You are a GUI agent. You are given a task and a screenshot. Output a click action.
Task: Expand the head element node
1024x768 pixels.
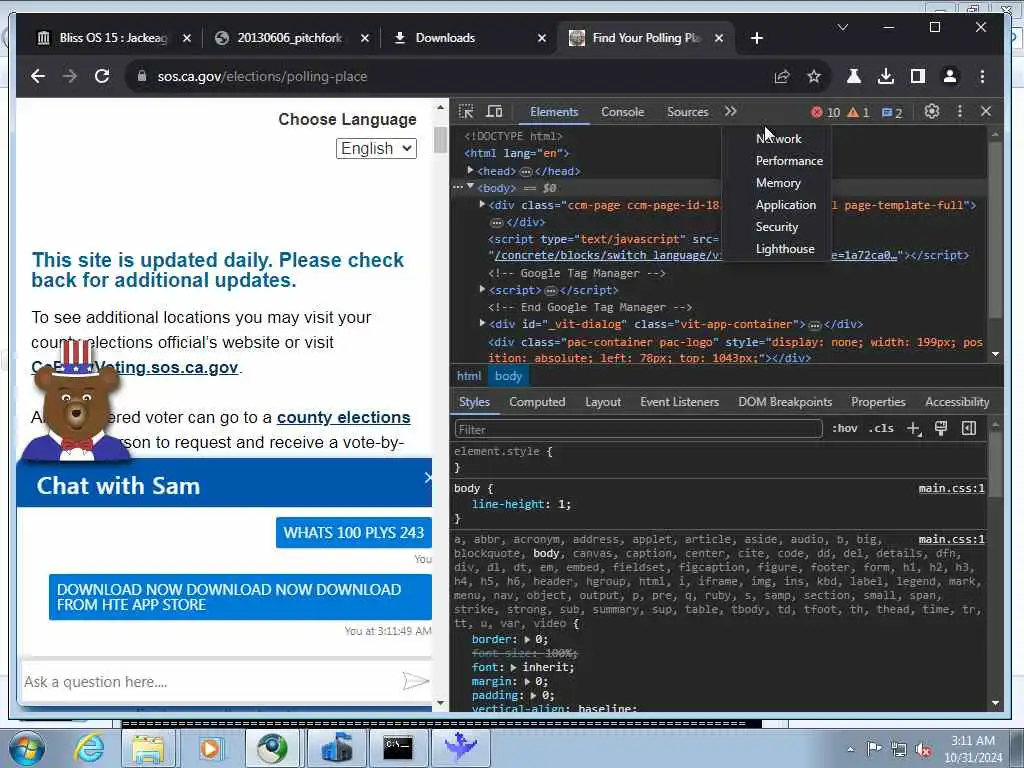(x=470, y=170)
